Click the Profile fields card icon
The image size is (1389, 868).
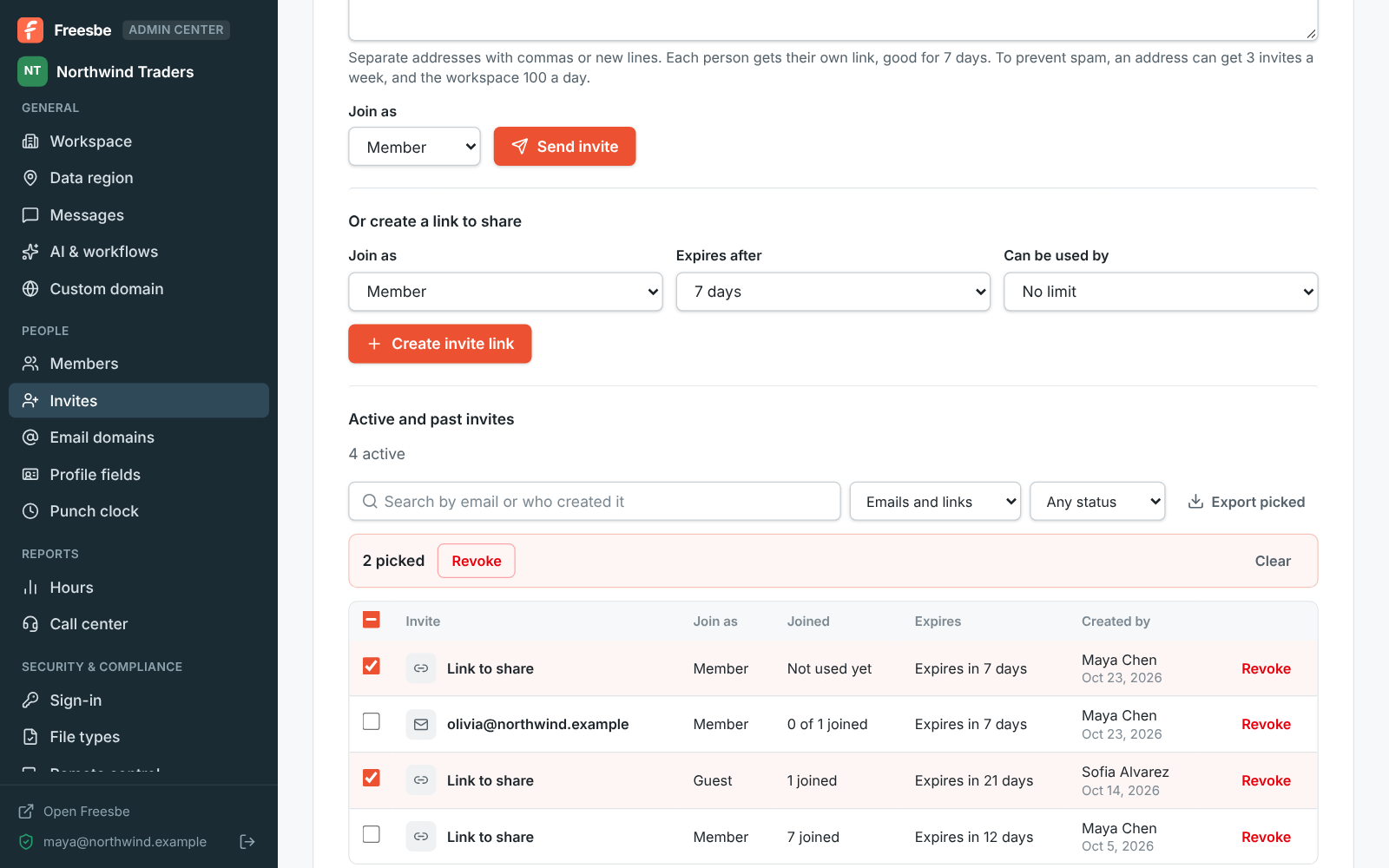(30, 475)
